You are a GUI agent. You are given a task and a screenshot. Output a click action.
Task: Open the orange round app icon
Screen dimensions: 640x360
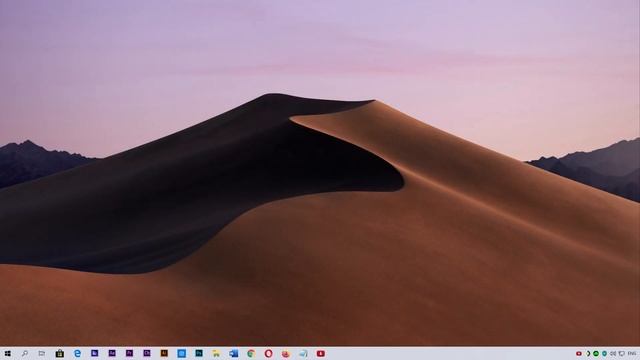[x=286, y=353]
